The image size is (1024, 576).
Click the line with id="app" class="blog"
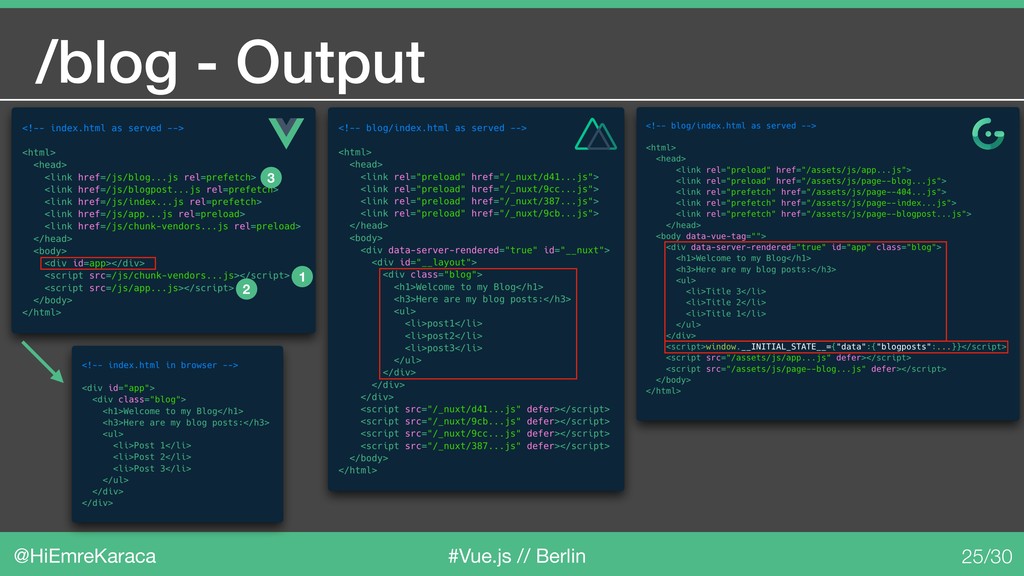[x=804, y=248]
